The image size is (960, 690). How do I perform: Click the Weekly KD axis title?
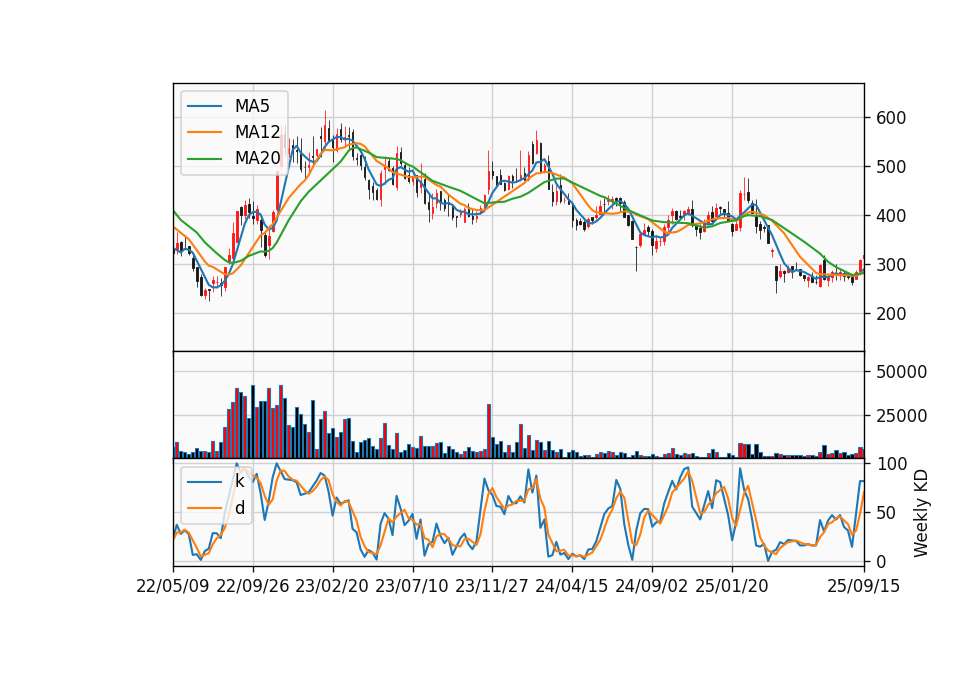(921, 513)
